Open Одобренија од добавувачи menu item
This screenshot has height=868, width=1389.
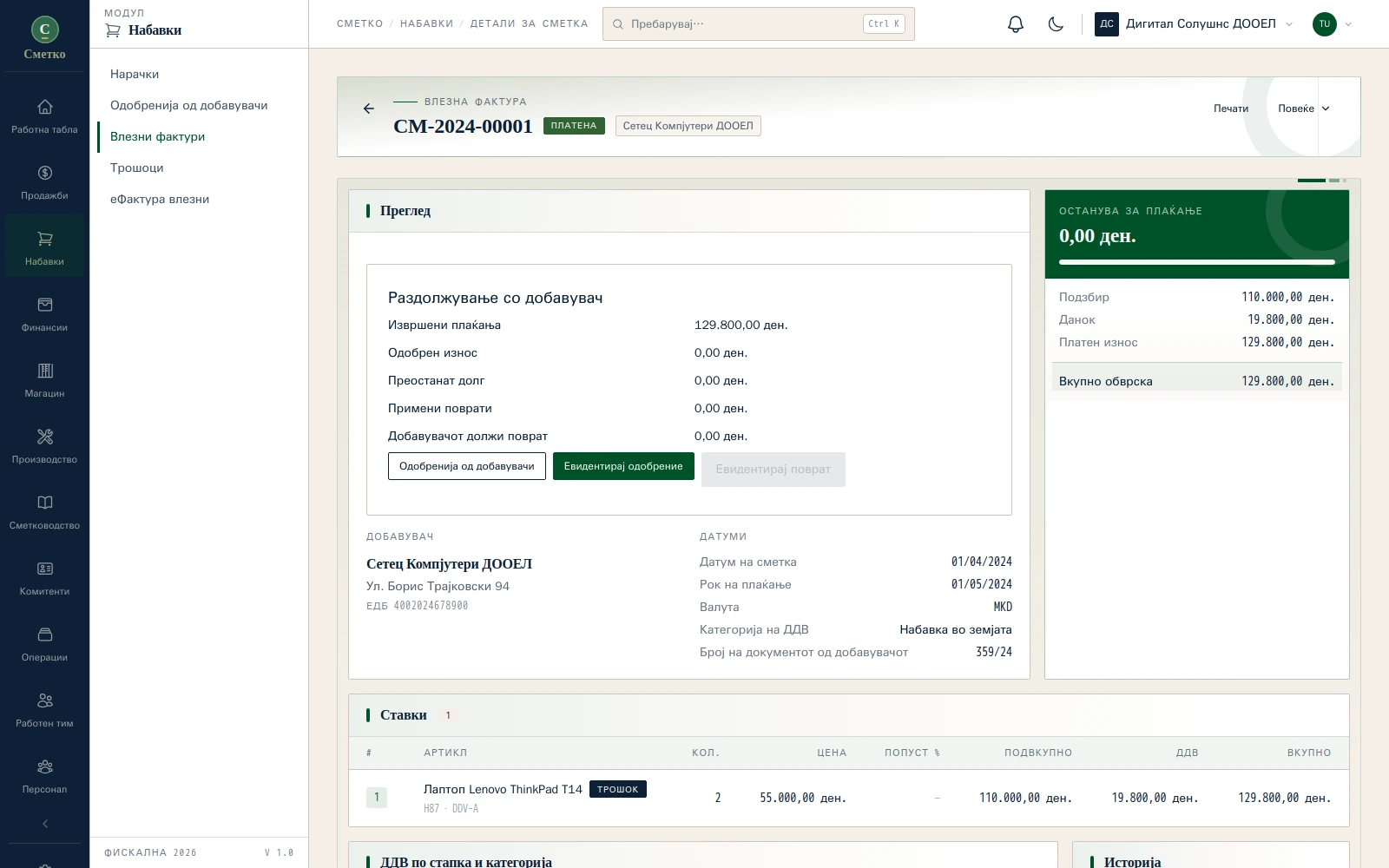(188, 105)
